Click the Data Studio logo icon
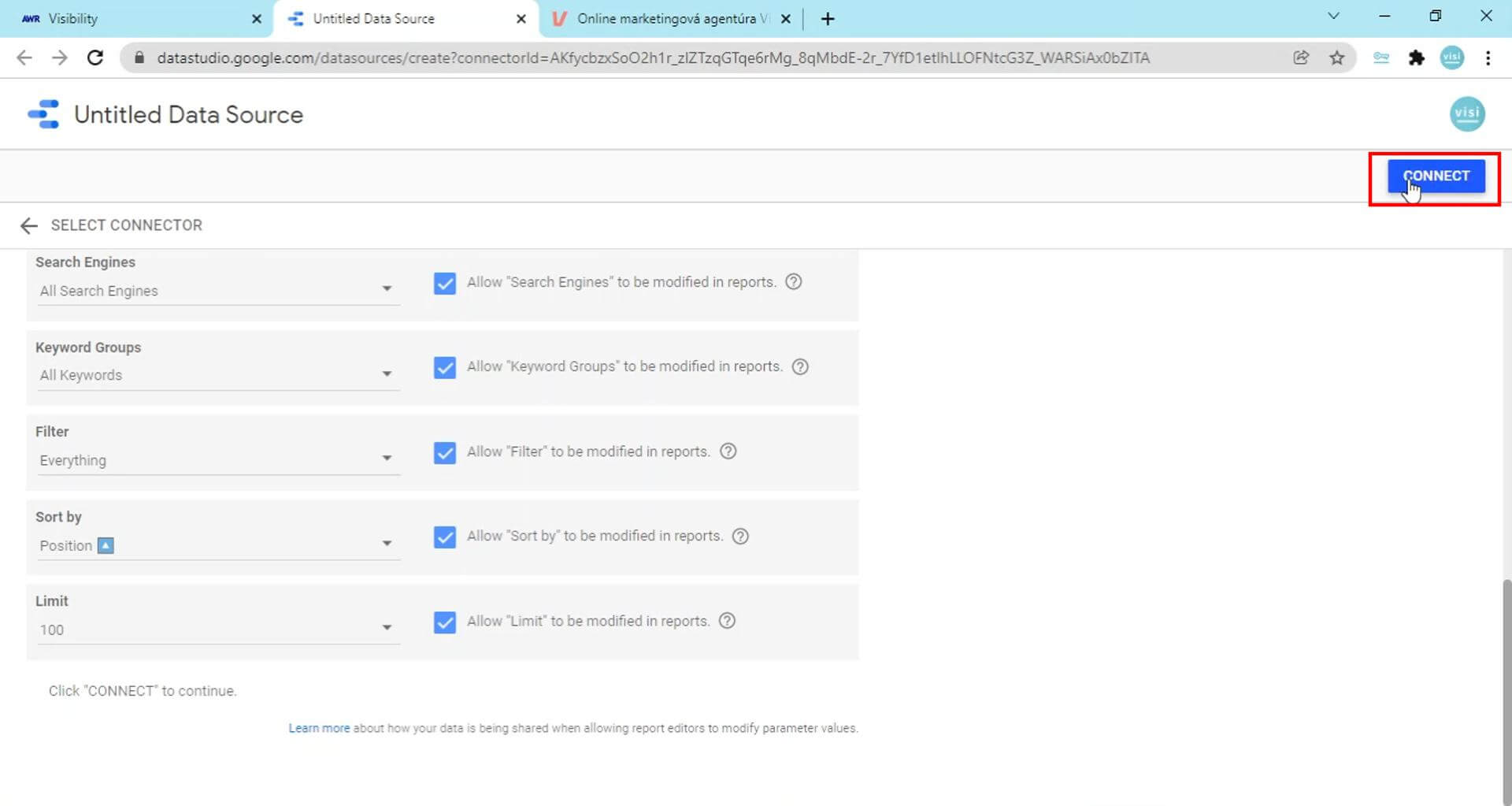The height and width of the screenshot is (806, 1512). pos(43,114)
